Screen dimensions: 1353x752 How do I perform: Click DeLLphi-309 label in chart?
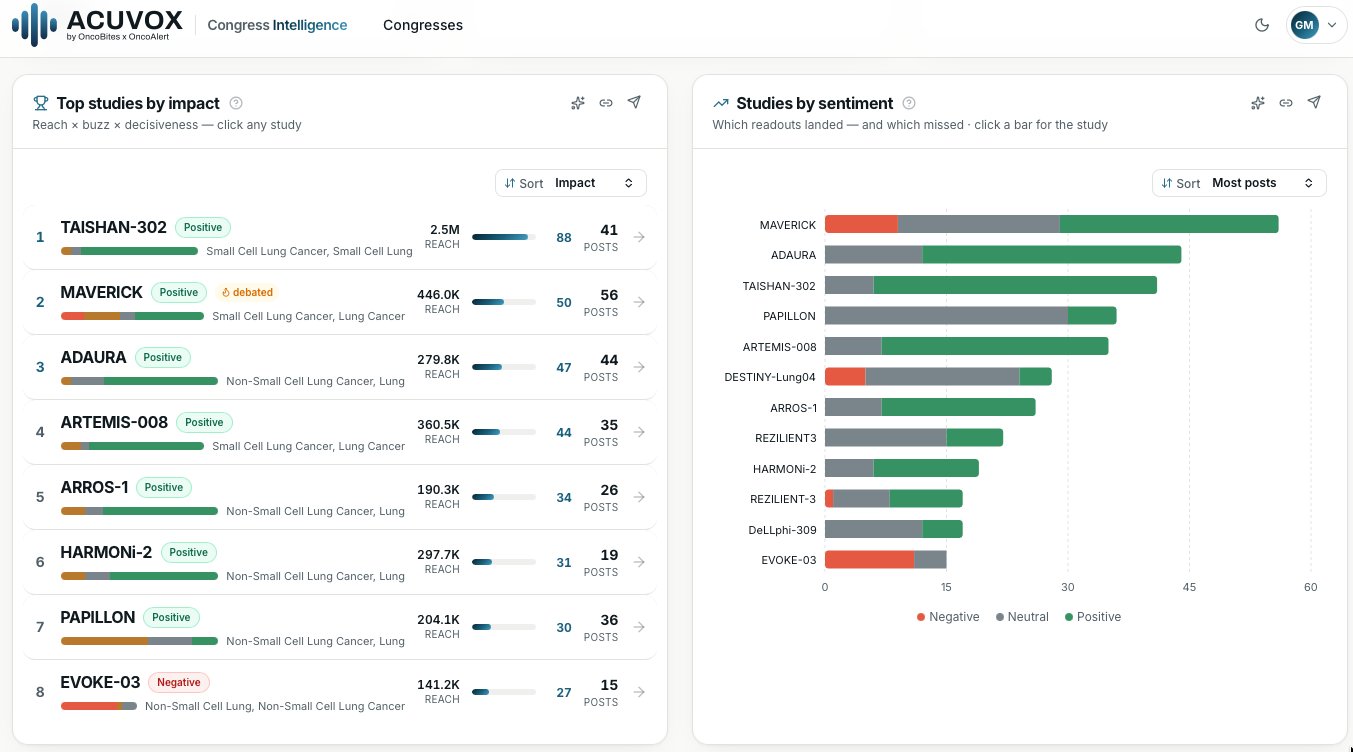click(782, 529)
